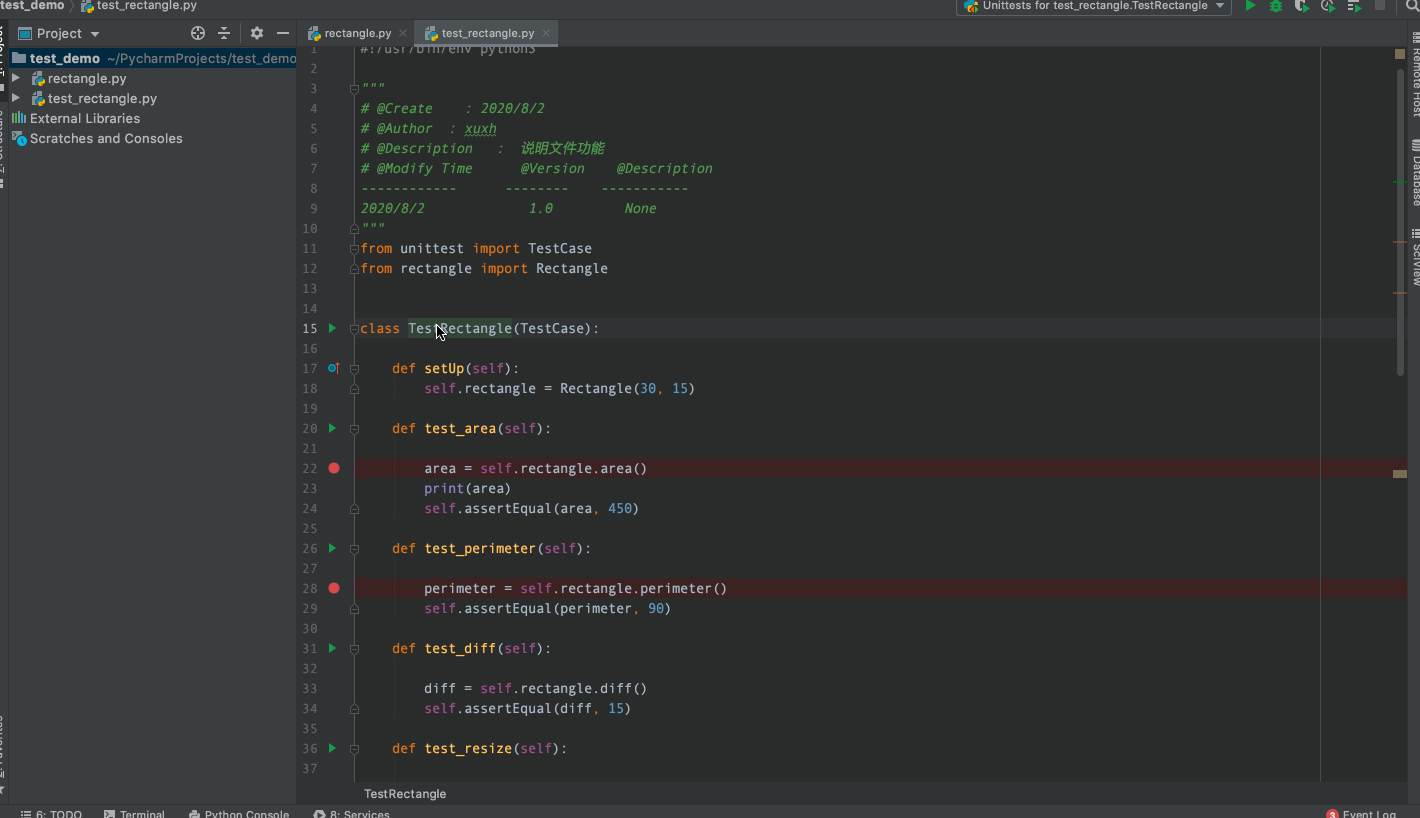Collapse the docstring fold at line 3
Screen dimensions: 1420x818
click(354, 89)
